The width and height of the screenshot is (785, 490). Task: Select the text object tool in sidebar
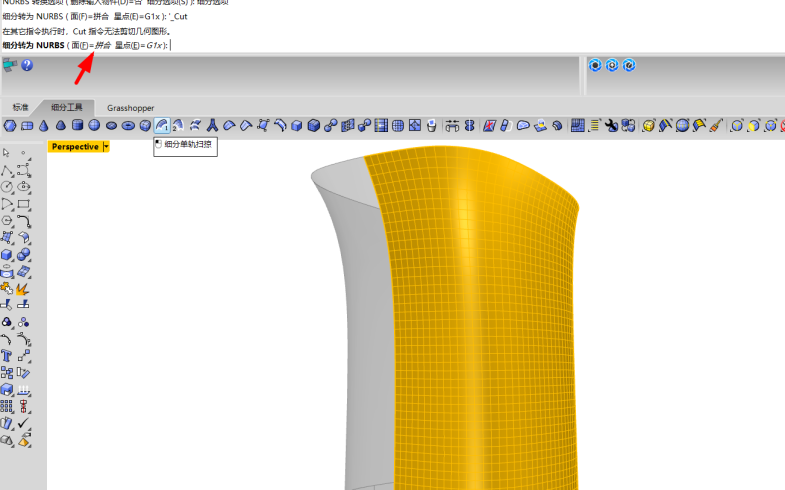pos(7,355)
